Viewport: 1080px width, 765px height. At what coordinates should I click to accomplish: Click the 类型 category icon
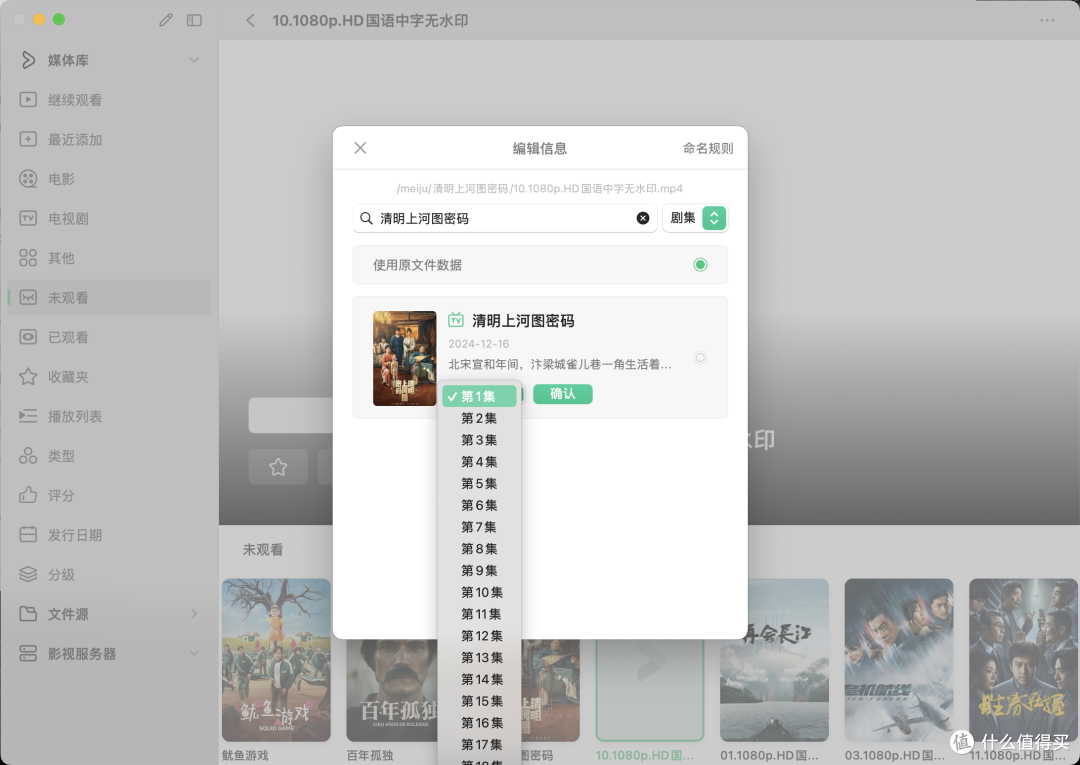pos(28,456)
